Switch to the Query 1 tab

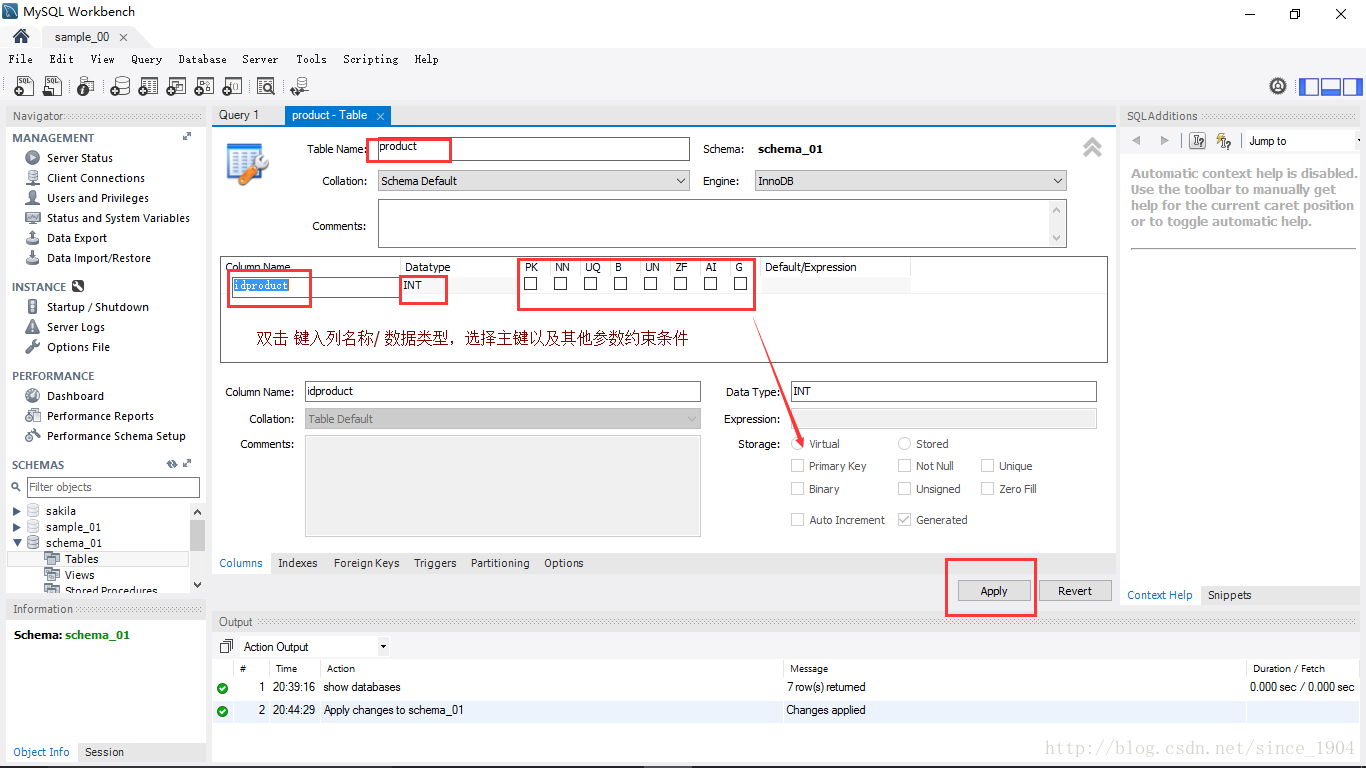tap(239, 115)
